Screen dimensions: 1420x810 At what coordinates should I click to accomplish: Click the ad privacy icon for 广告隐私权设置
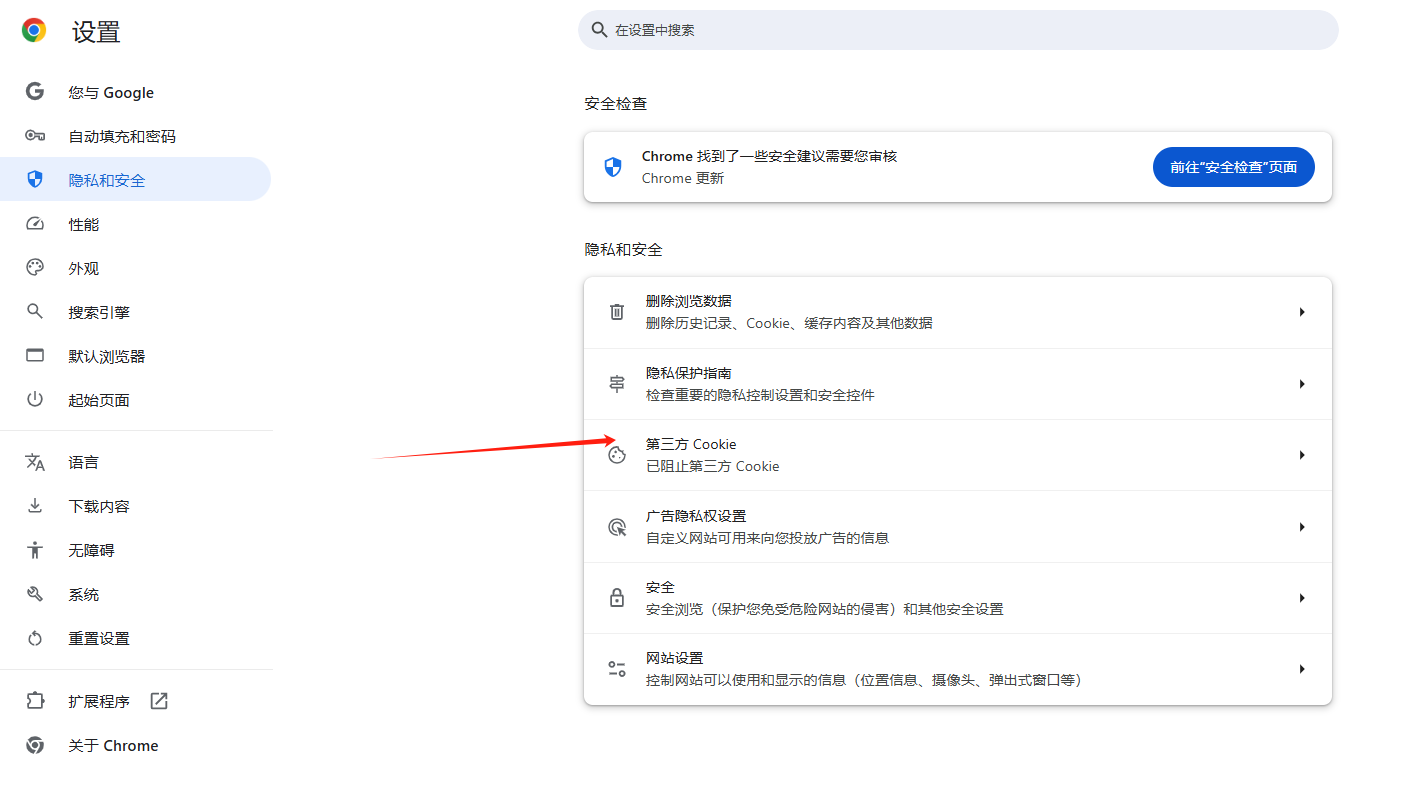(617, 527)
